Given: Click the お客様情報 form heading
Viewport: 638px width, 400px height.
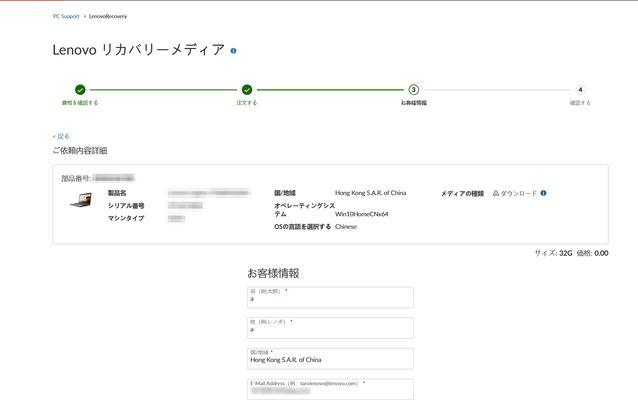Looking at the screenshot, I should click(273, 273).
